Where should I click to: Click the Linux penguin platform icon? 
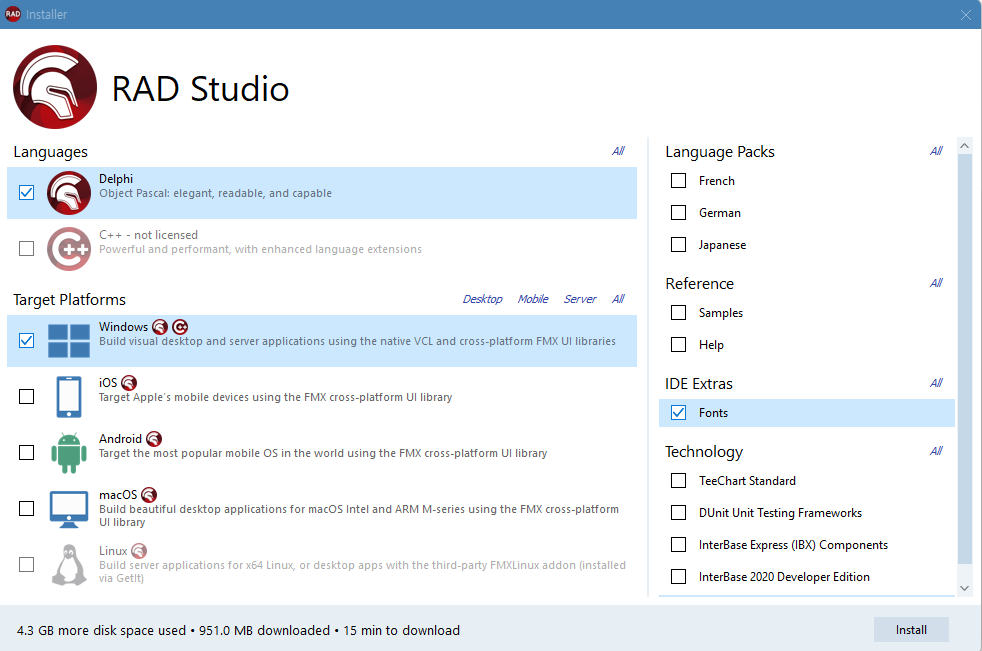coord(69,565)
